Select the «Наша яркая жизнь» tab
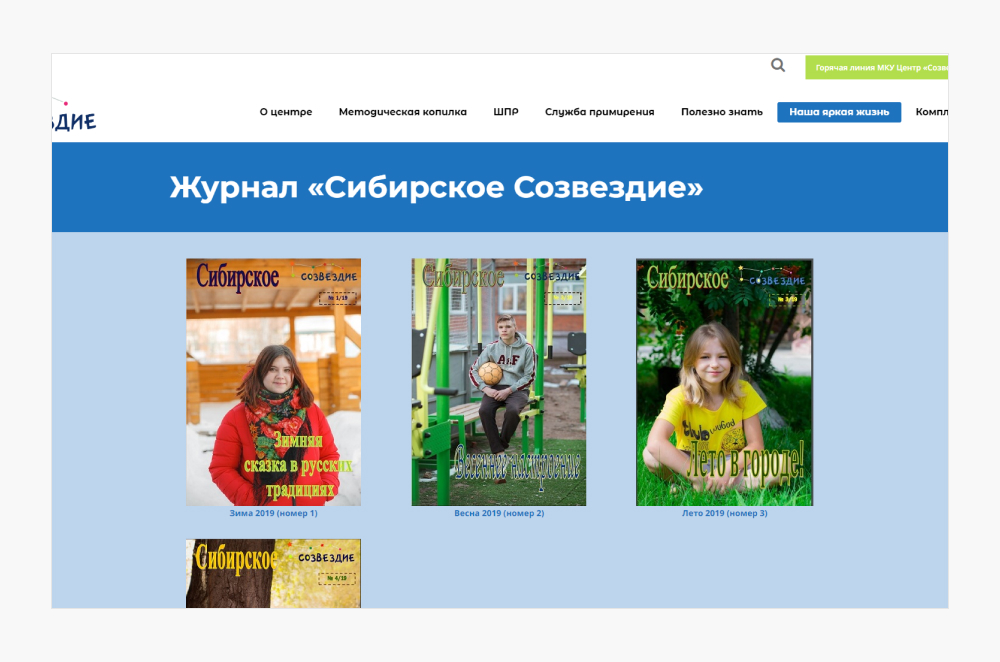 [x=839, y=112]
